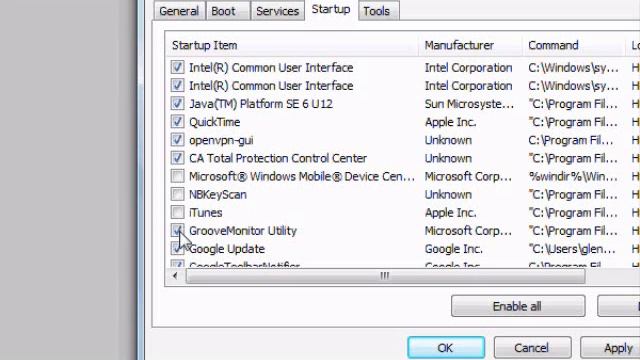Enable Microsoft Windows Mobile Device Center checkbox
This screenshot has height=360, width=640.
point(178,176)
